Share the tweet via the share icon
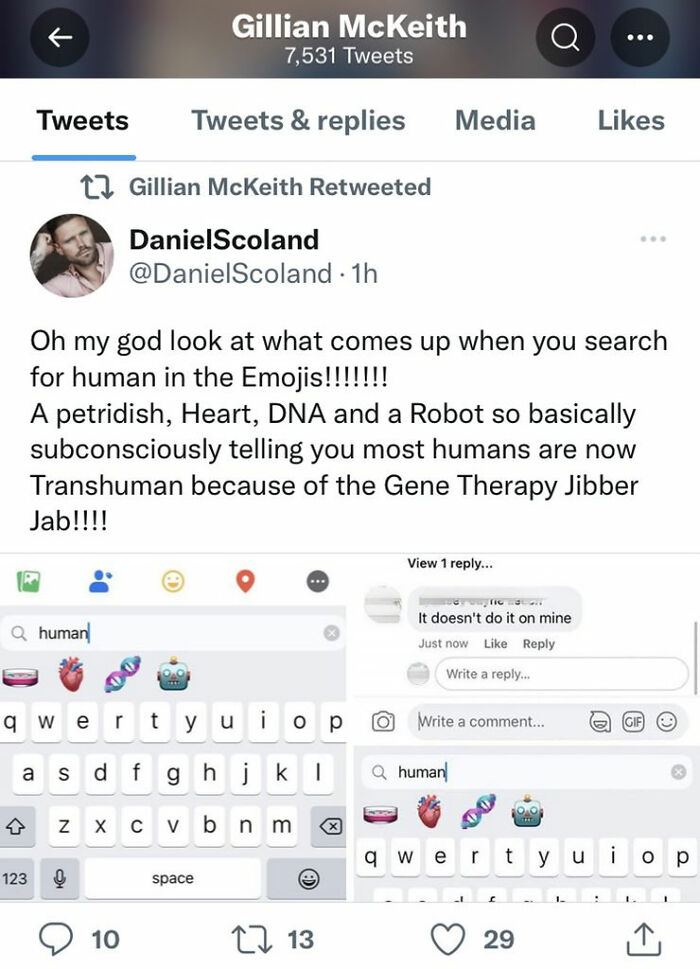700x969 pixels. tap(644, 939)
